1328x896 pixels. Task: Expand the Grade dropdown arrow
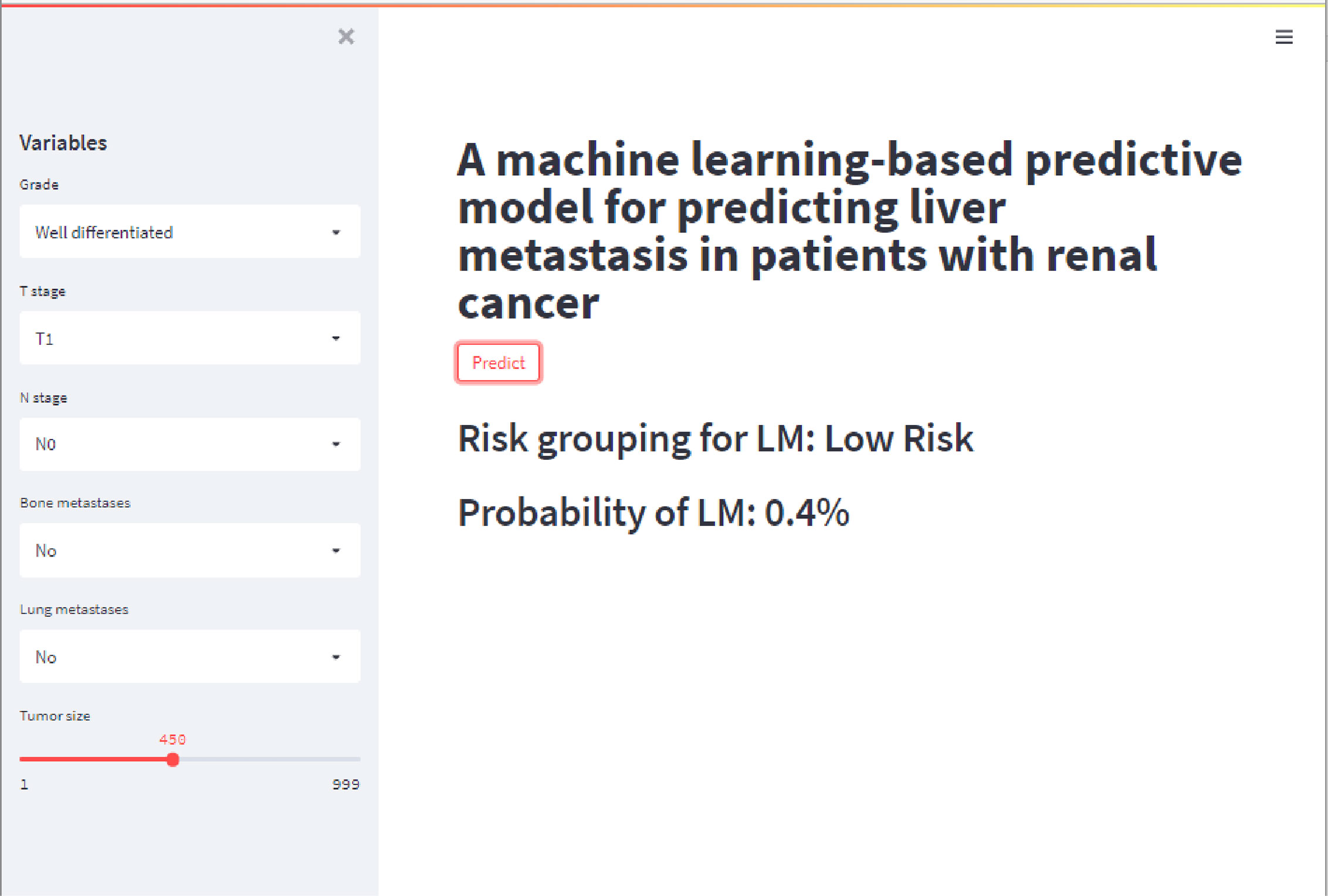336,232
